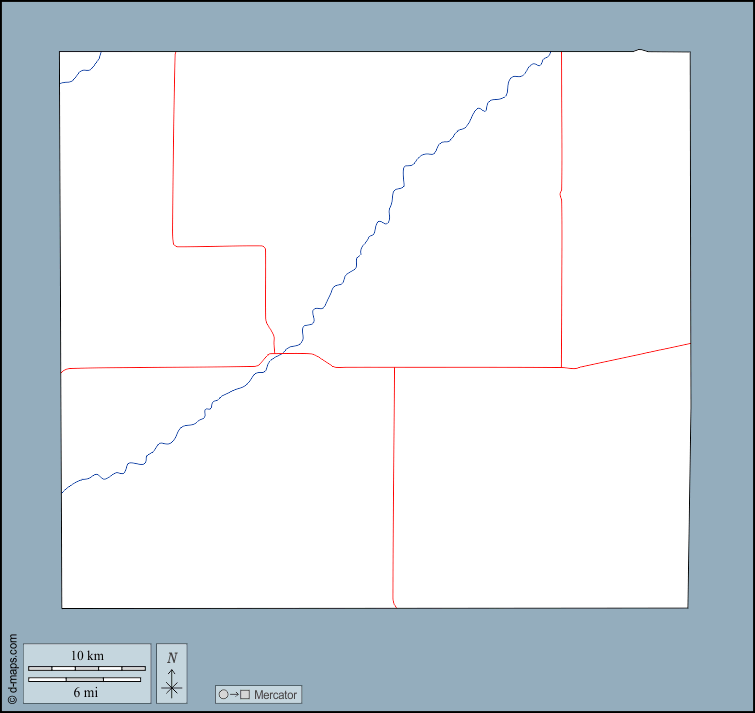755x713 pixels.
Task: Click the circle icon in projection box
Action: [x=223, y=694]
